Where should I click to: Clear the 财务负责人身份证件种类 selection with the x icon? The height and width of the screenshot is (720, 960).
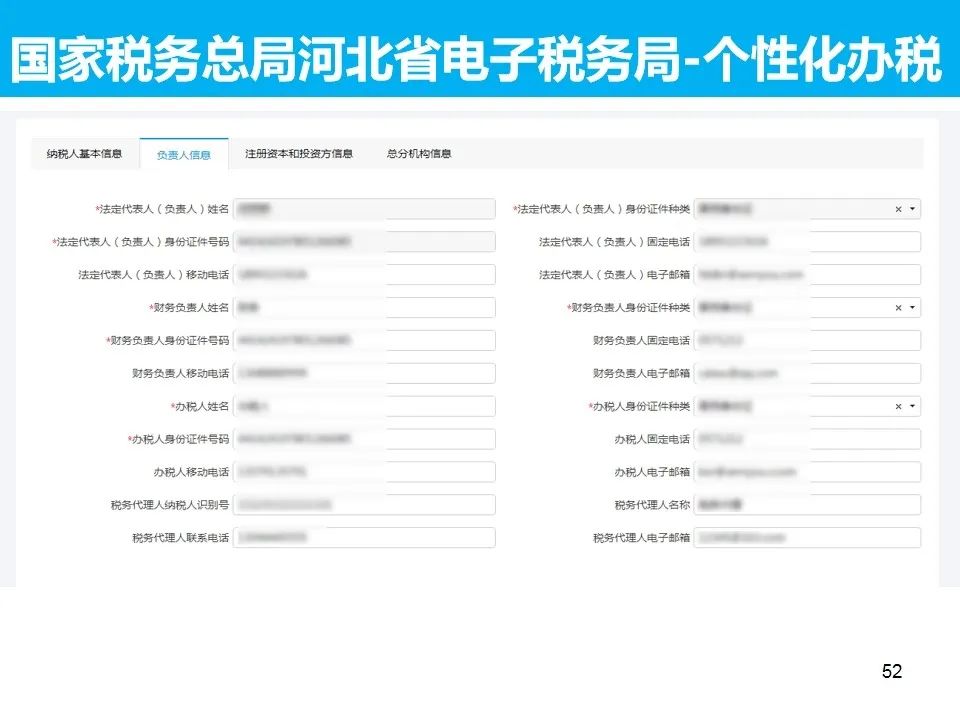coord(898,308)
